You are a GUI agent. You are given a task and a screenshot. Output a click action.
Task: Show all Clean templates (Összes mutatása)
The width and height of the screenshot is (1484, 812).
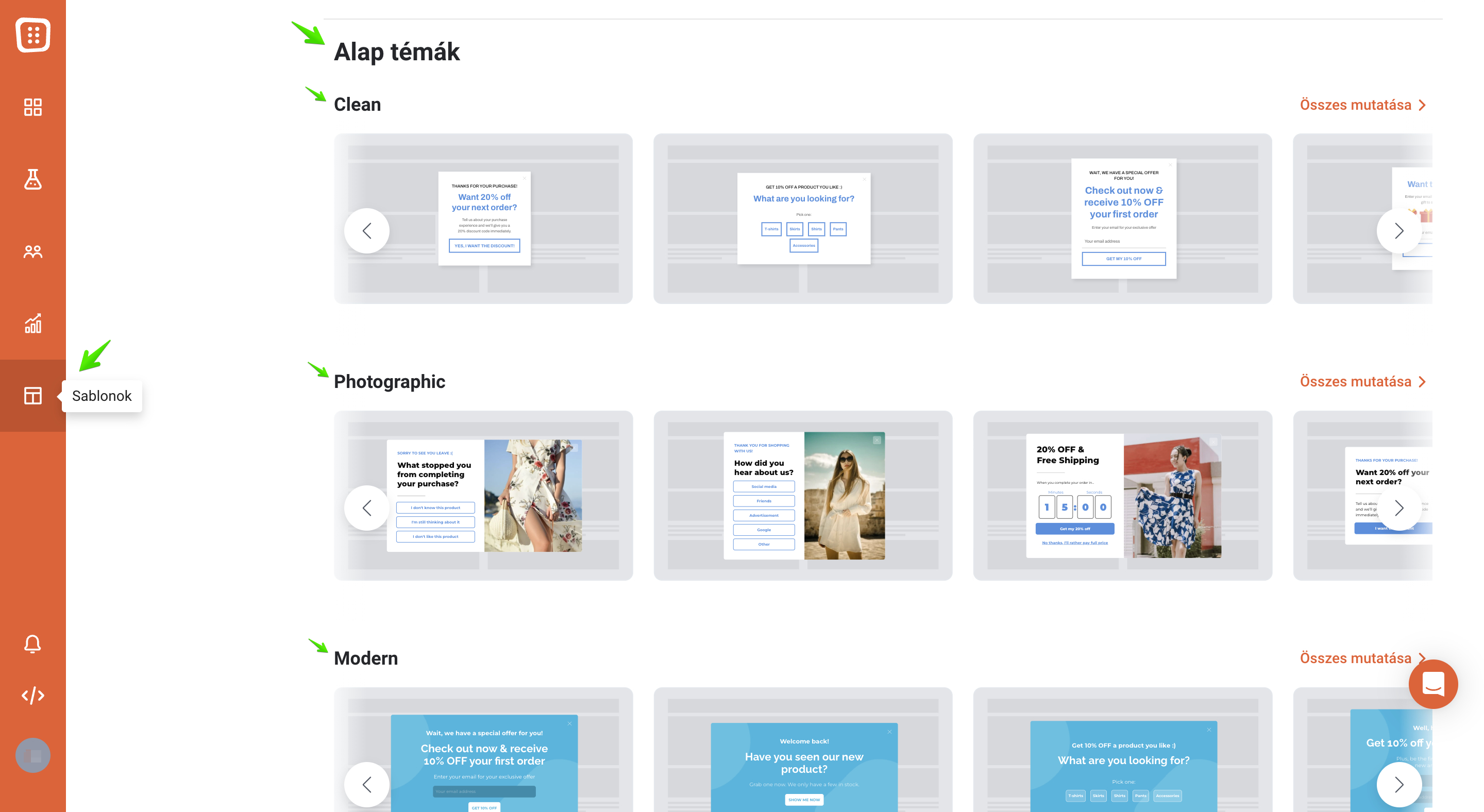[1362, 105]
